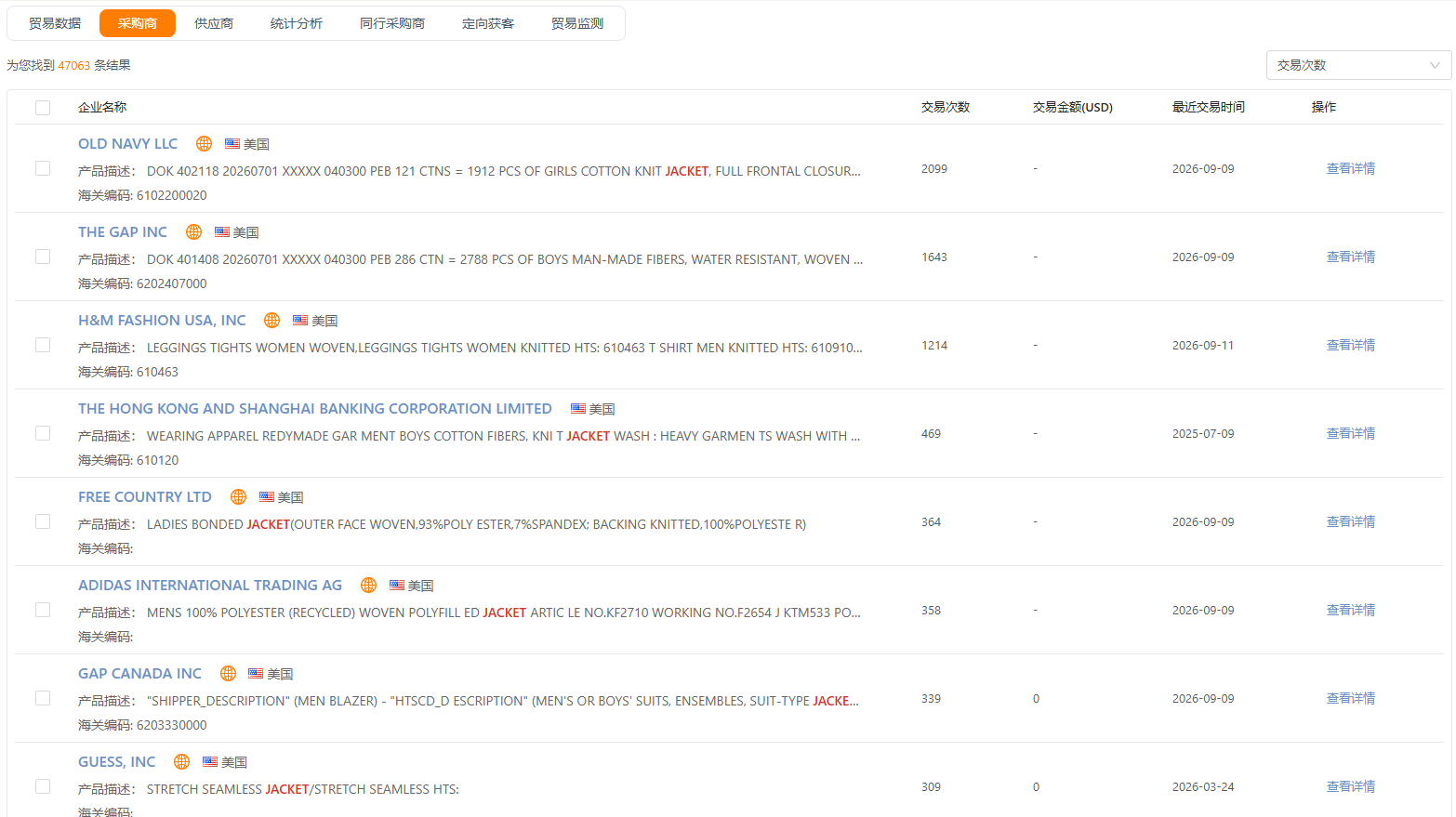The width and height of the screenshot is (1456, 817).
Task: Switch to the 贸易数据 tab
Action: click(x=55, y=23)
